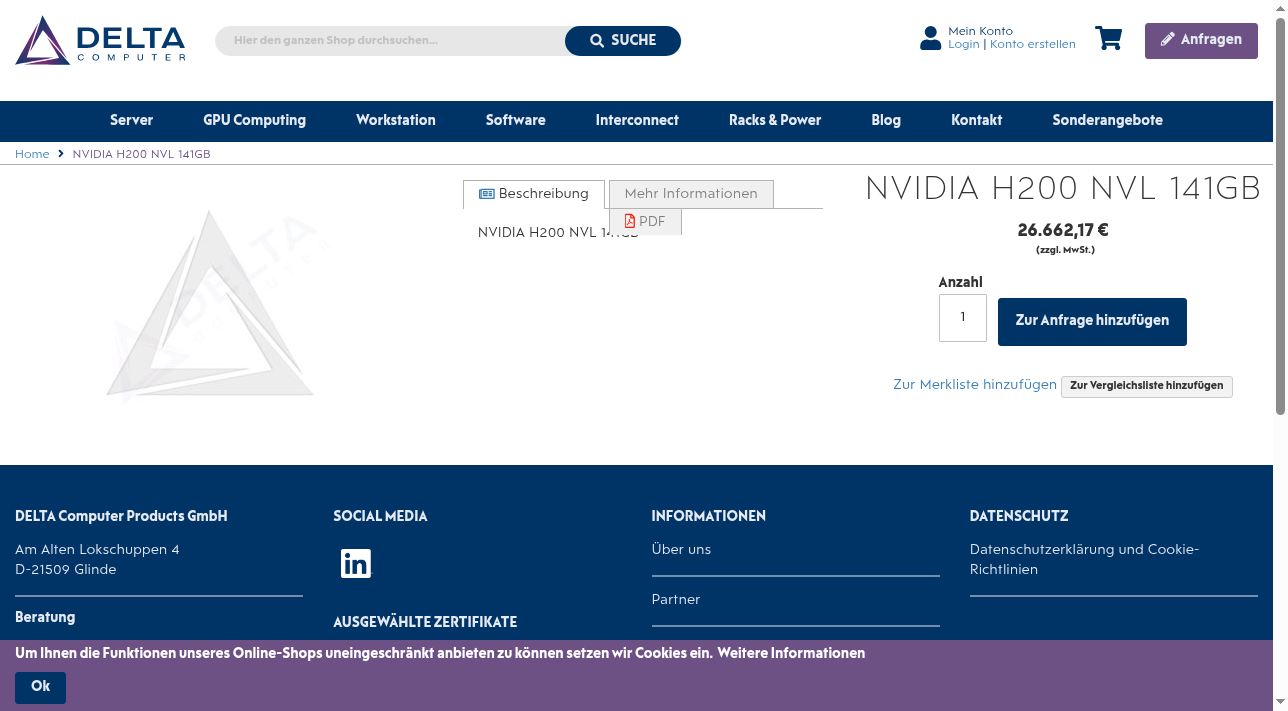The width and height of the screenshot is (1288, 711).
Task: Open the Server menu
Action: [x=131, y=121]
